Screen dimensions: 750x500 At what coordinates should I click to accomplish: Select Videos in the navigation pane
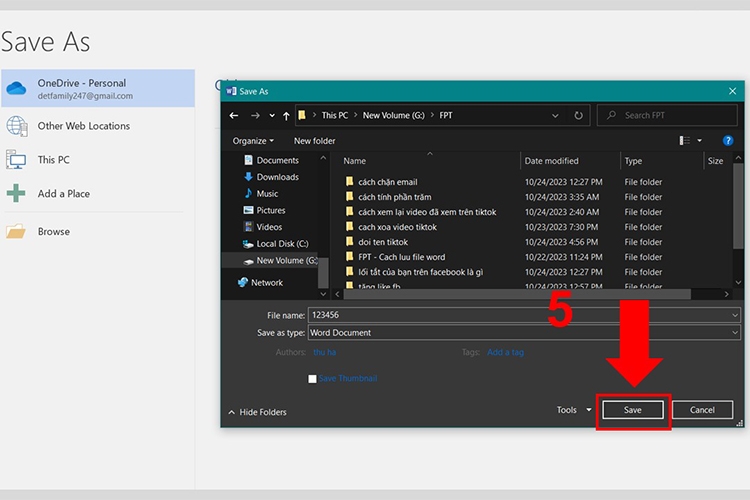(269, 227)
